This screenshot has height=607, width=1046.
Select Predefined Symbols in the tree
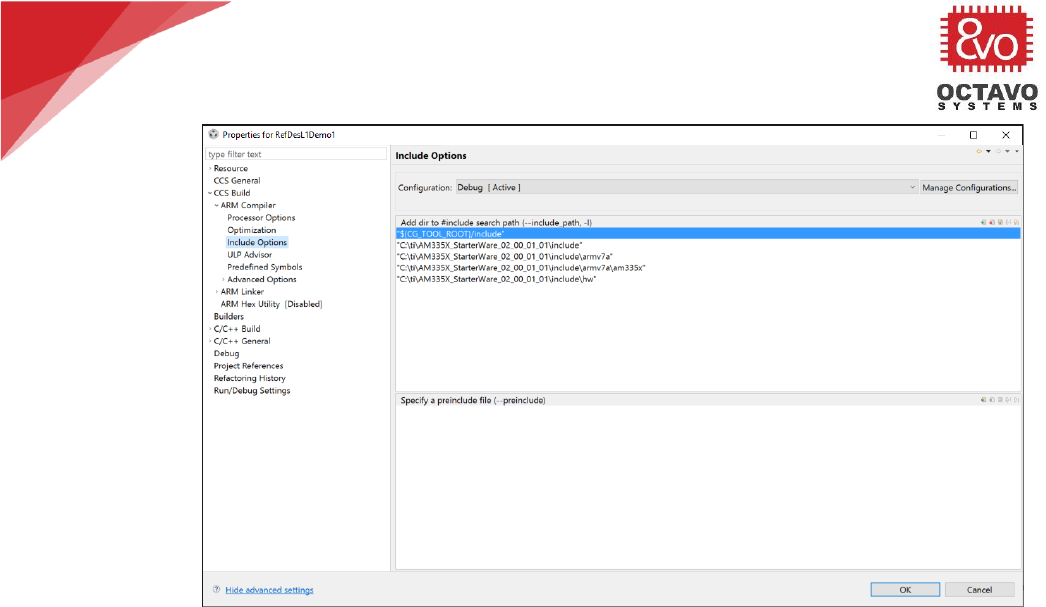coord(265,267)
